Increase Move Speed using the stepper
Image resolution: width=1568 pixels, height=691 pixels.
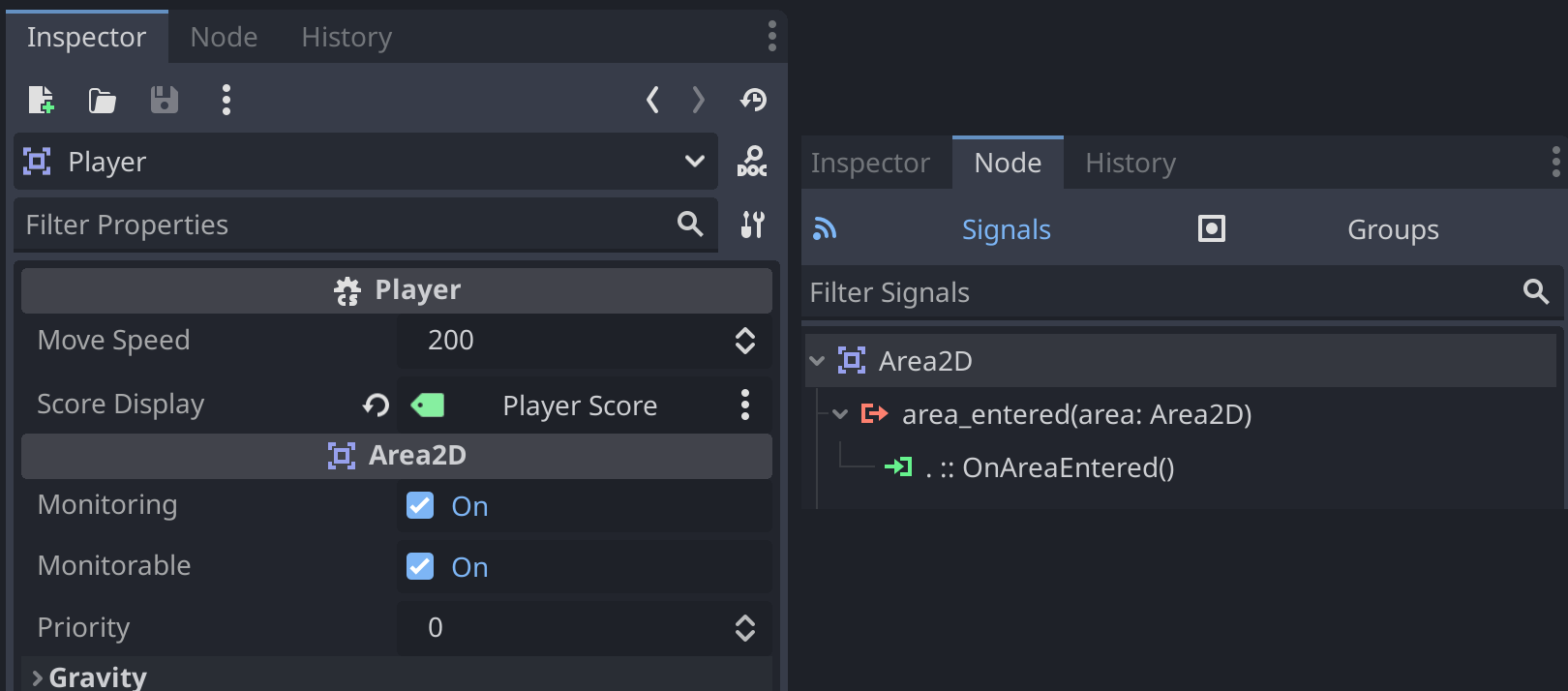pyautogui.click(x=744, y=334)
